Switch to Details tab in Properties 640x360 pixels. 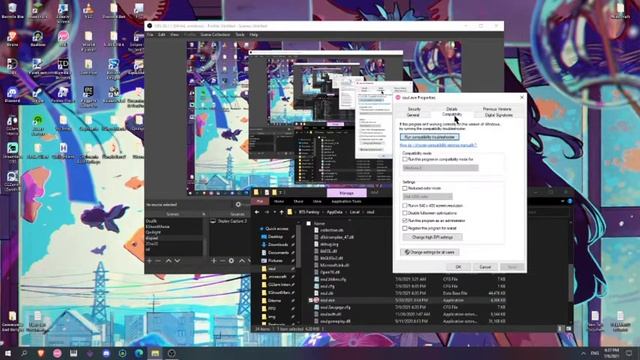[x=452, y=109]
